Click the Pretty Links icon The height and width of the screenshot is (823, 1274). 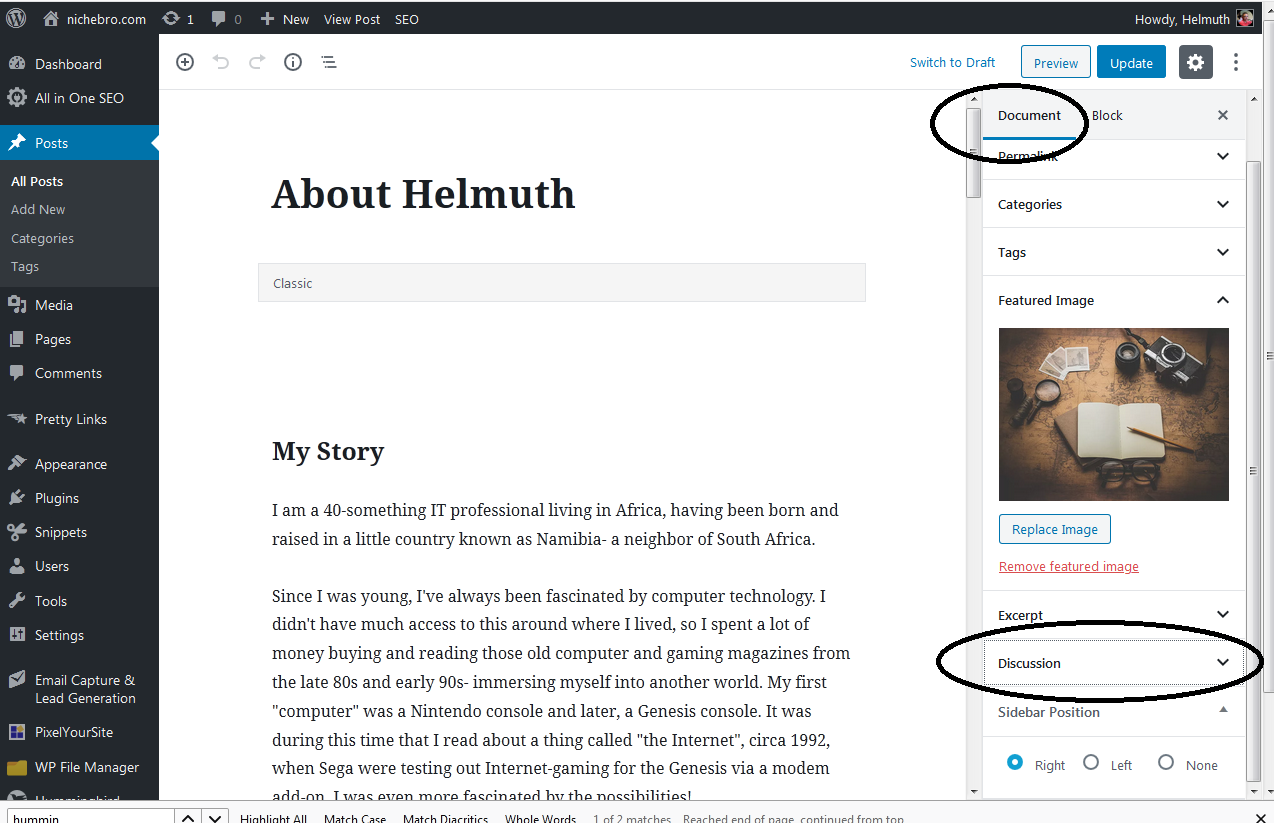click(x=17, y=419)
